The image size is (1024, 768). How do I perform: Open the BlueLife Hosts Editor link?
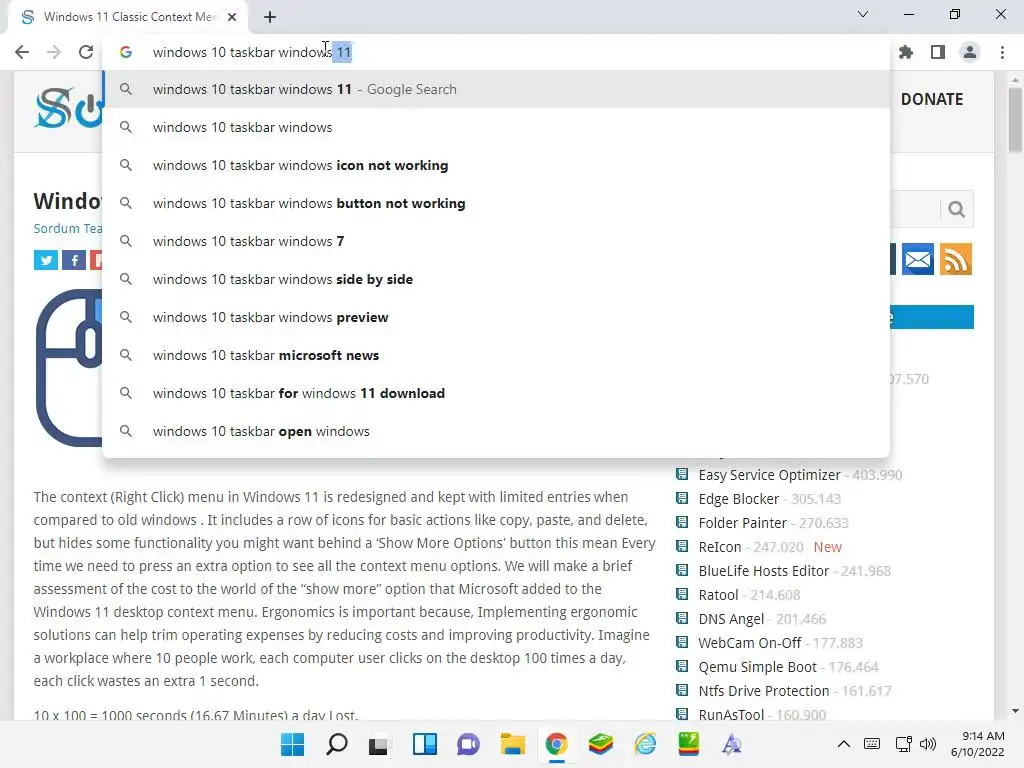(x=763, y=571)
